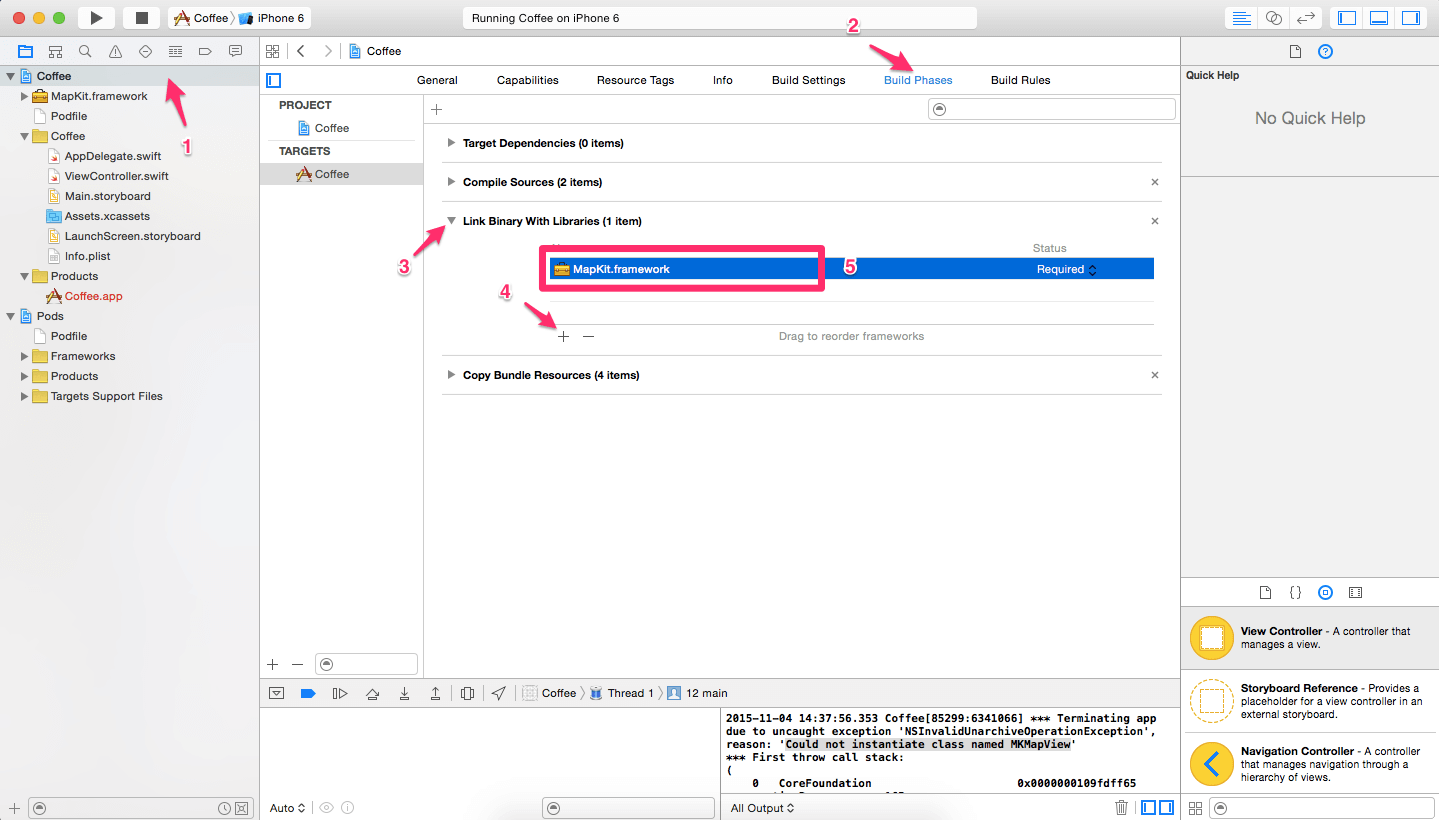This screenshot has width=1439, height=820.
Task: Hide the debug area with arrow icon
Action: pos(277,693)
